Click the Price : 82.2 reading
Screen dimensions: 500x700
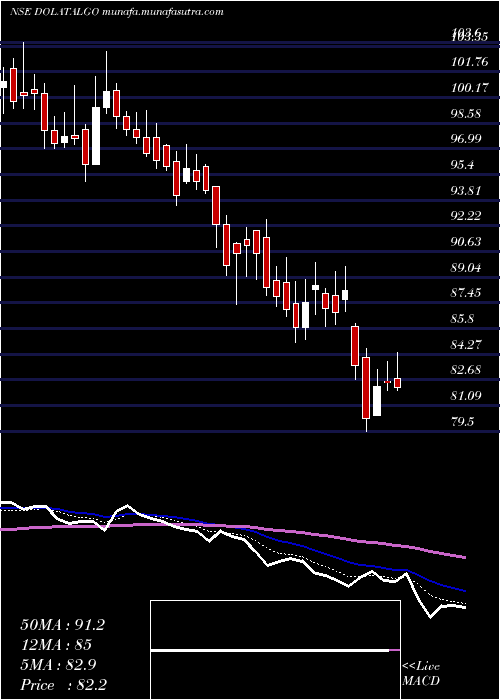point(63,685)
